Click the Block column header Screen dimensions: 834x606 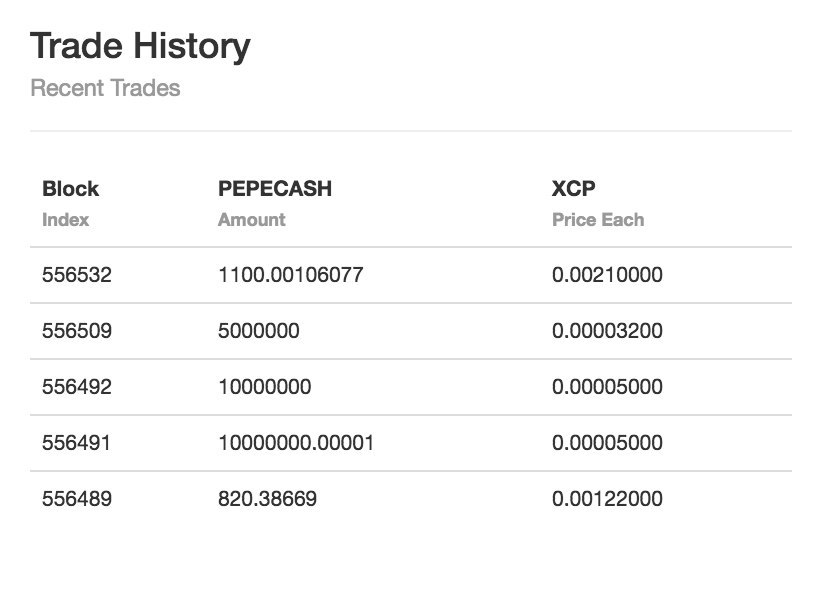(x=70, y=188)
